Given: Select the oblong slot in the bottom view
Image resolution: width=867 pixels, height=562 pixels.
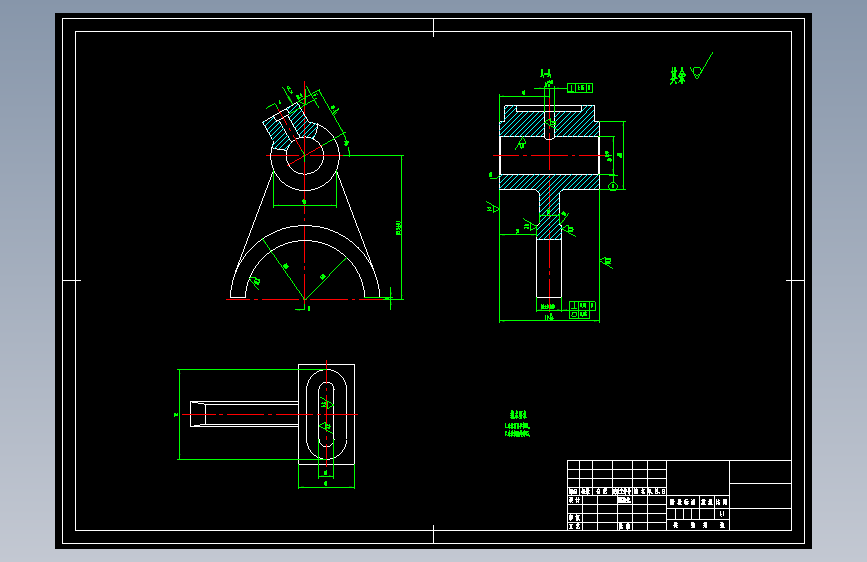Looking at the screenshot, I should (326, 414).
